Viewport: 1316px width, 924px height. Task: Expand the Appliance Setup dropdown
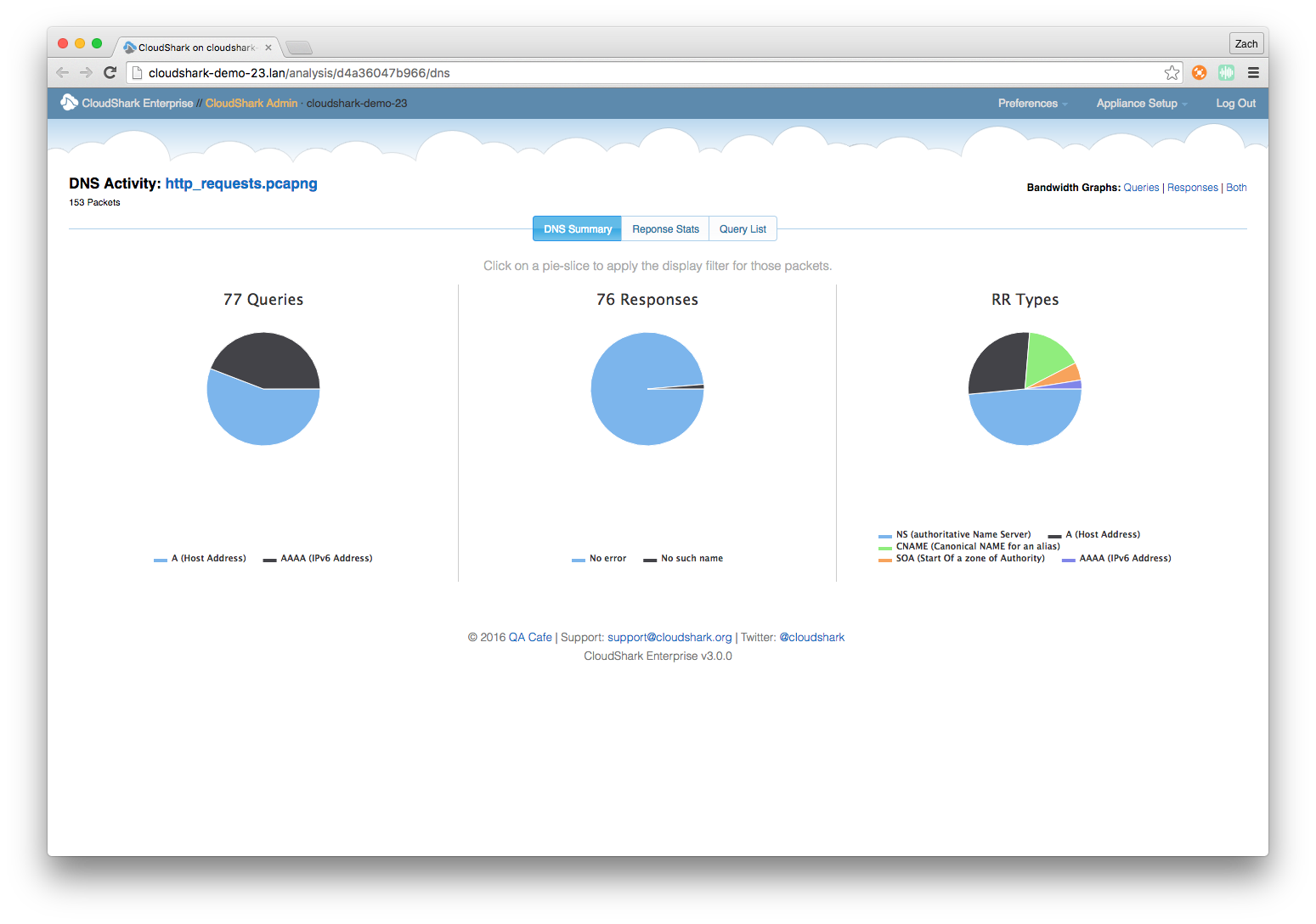(x=1142, y=103)
